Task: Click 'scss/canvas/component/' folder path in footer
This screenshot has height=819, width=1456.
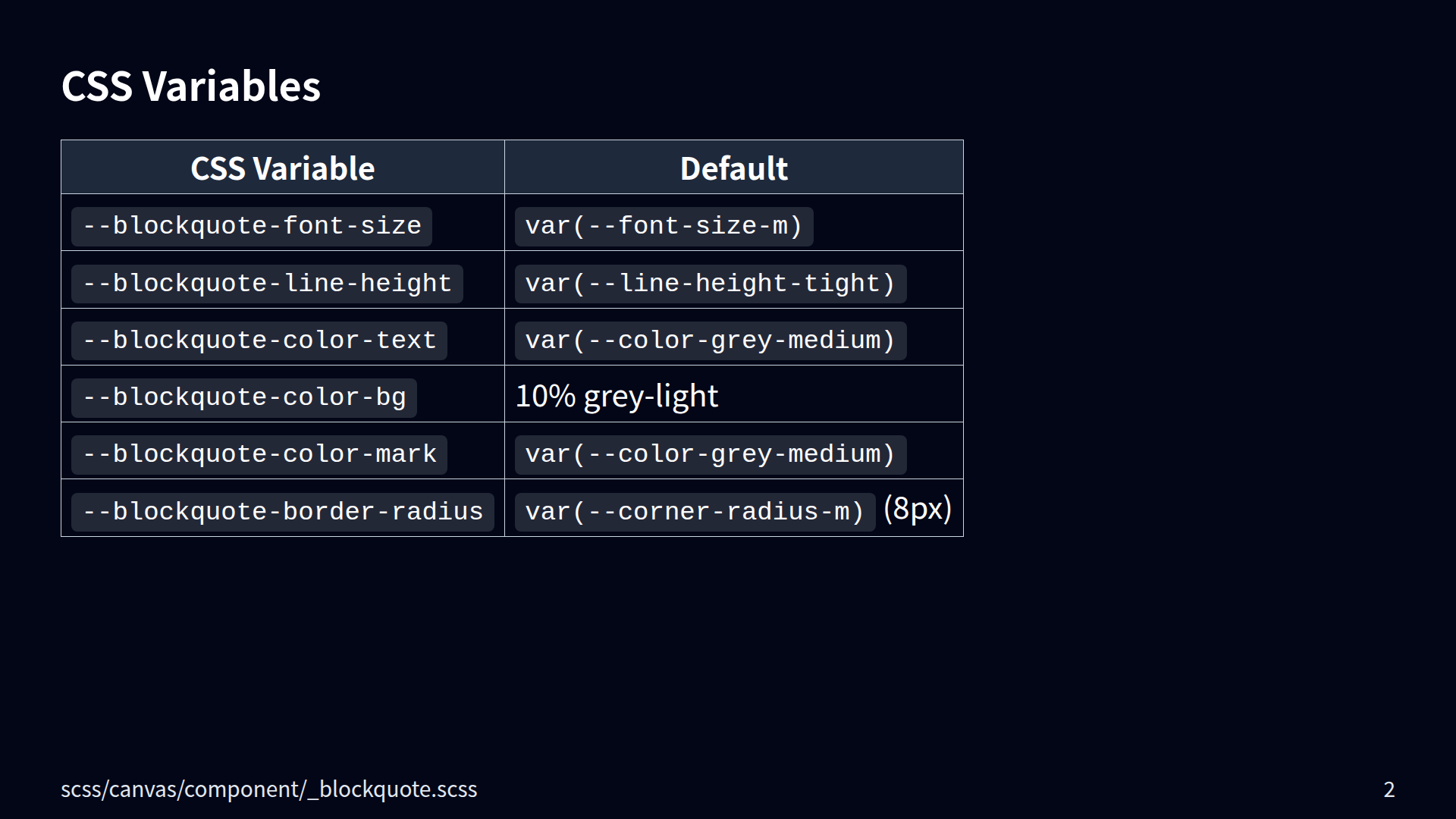Action: [x=182, y=789]
